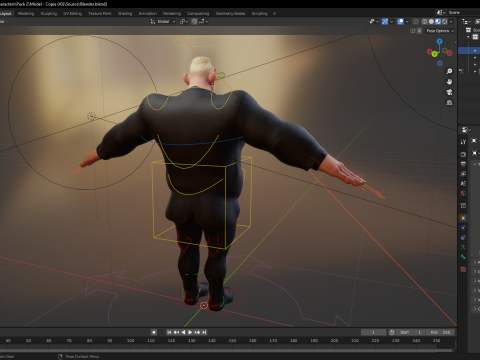Viewport: 480px width, 360px height.
Task: Open the object type visibility dropdown
Action: click(x=374, y=21)
